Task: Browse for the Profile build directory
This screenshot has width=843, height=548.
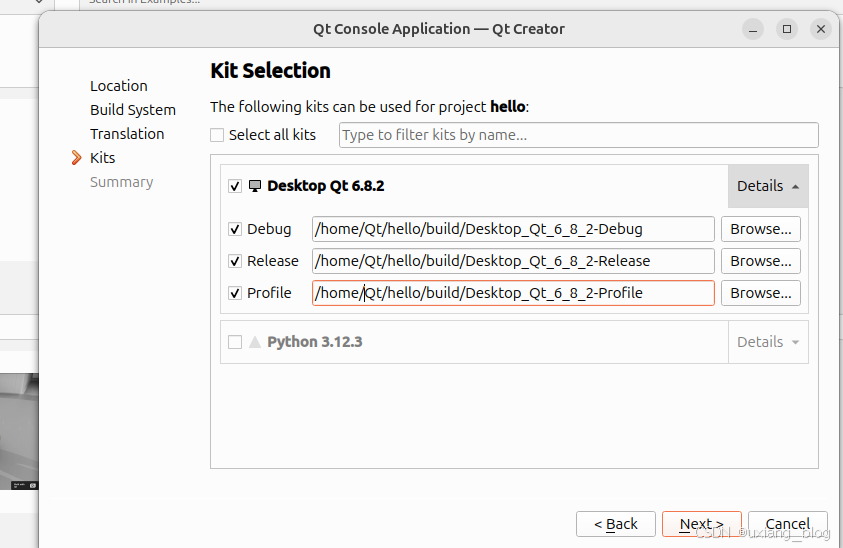Action: (x=761, y=293)
